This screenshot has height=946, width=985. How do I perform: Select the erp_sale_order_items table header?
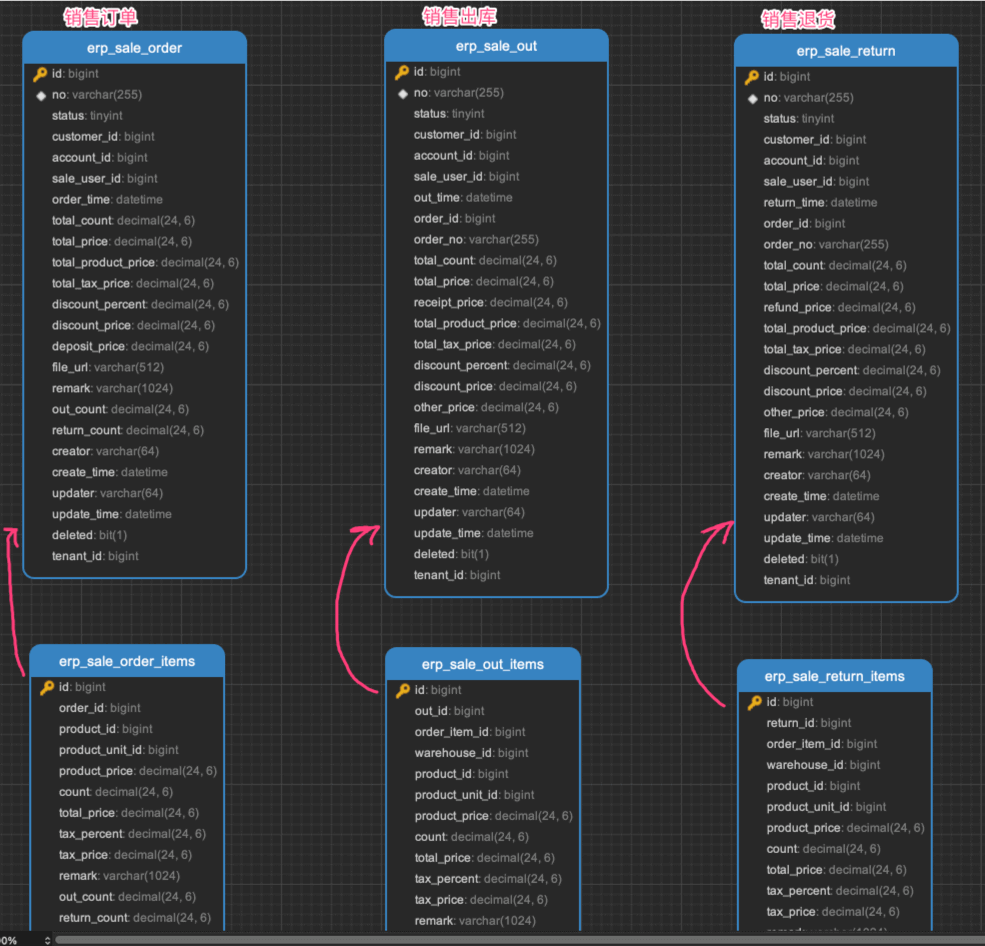(127, 661)
